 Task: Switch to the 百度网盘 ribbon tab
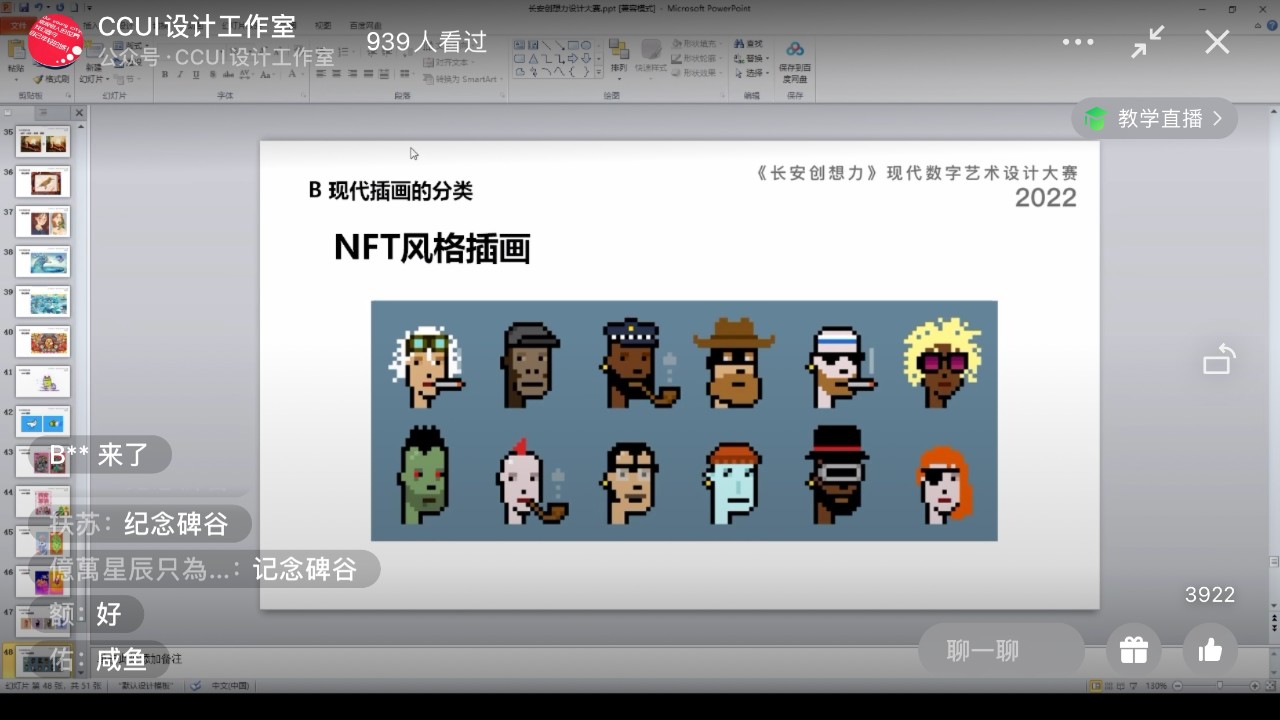point(365,24)
